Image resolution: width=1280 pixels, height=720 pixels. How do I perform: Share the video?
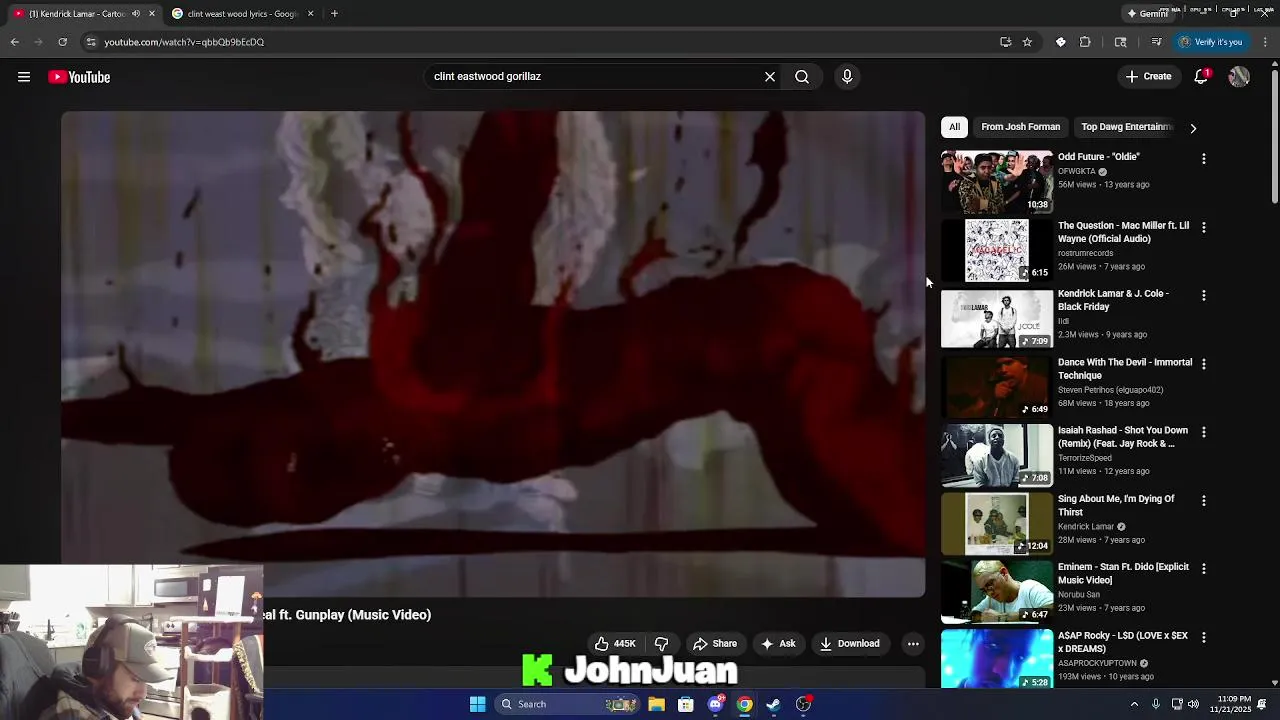tap(715, 644)
